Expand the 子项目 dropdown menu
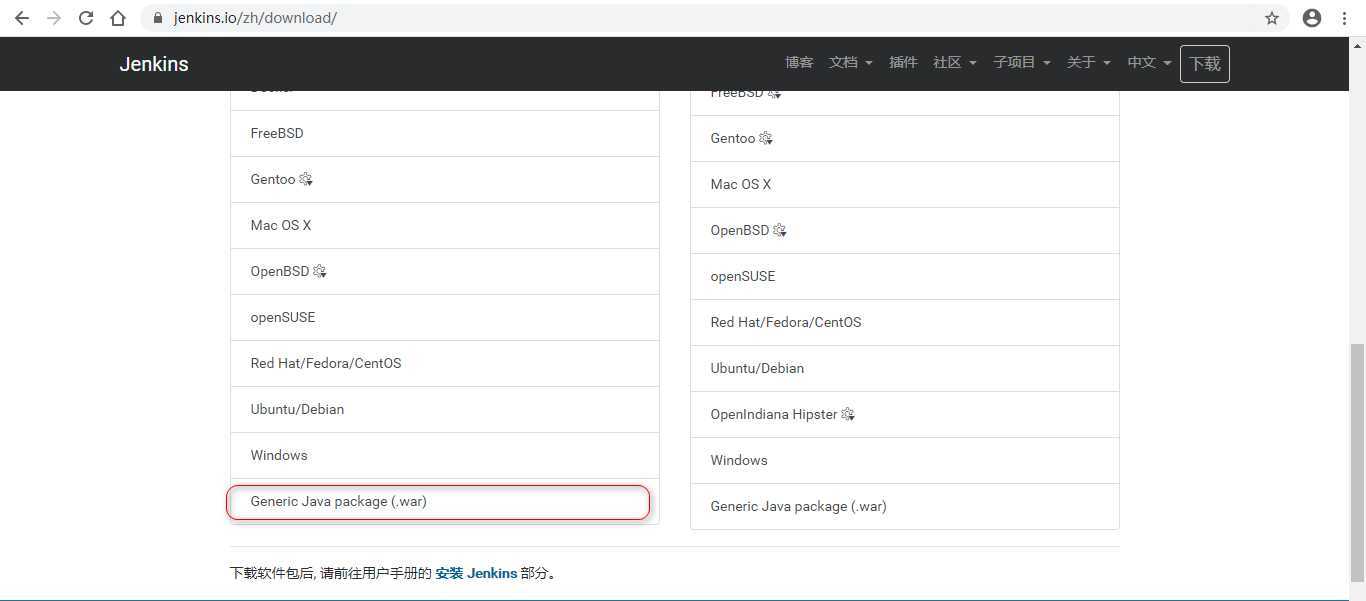This screenshot has height=601, width=1366. point(1022,62)
